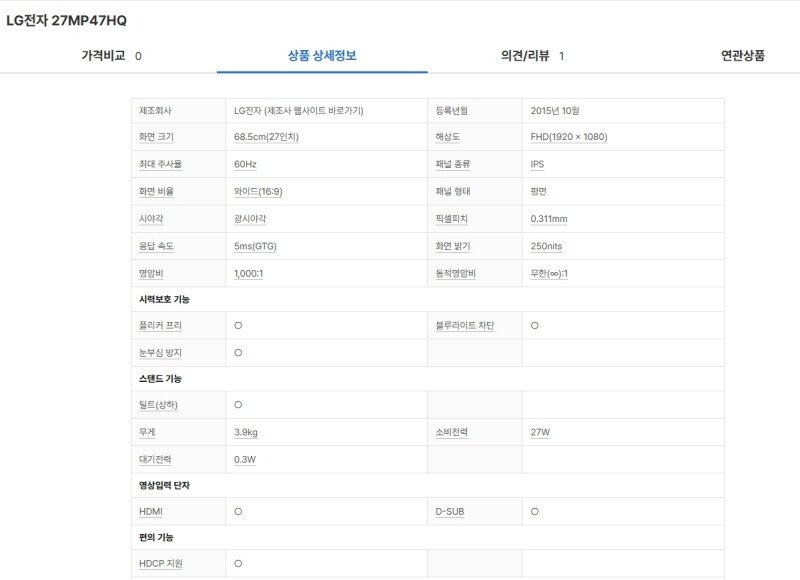Open the 가격비교 tab
The width and height of the screenshot is (800, 580).
(x=111, y=56)
